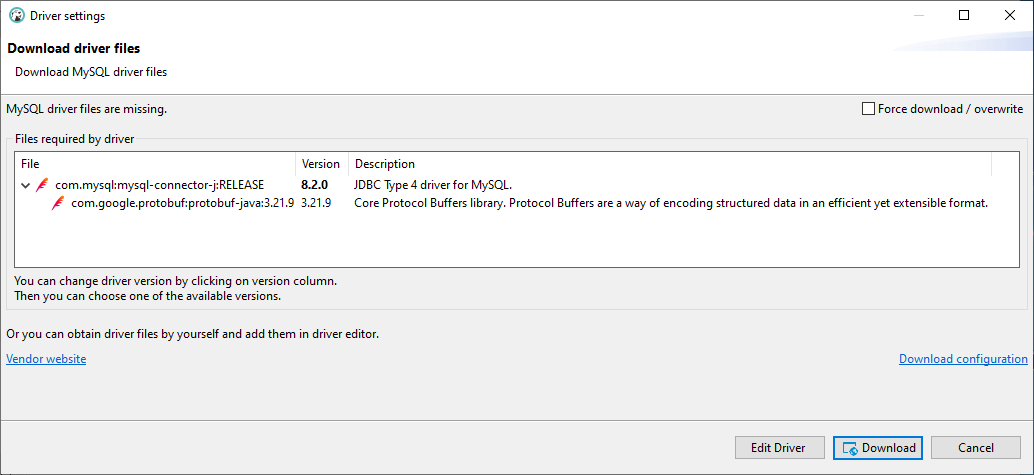Click the DBeaver icon in title bar
Screen dimensions: 1034x475
[x=16, y=16]
